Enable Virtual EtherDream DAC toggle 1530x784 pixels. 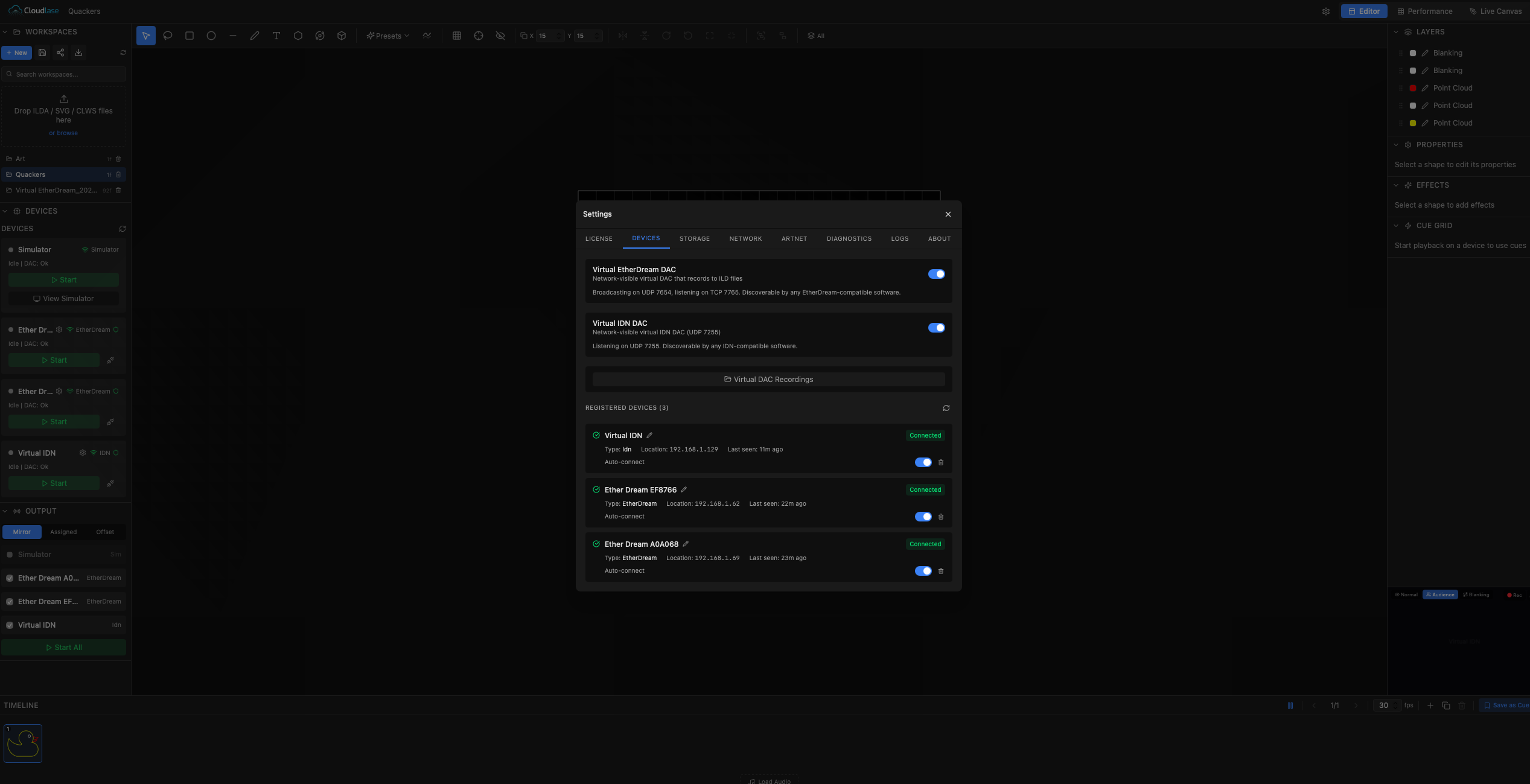point(937,273)
